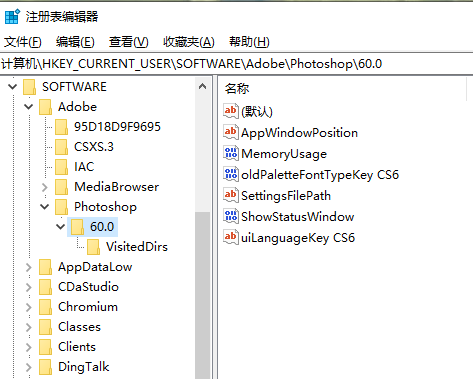Open the 帮助(H) menu
The image size is (473, 379).
249,42
